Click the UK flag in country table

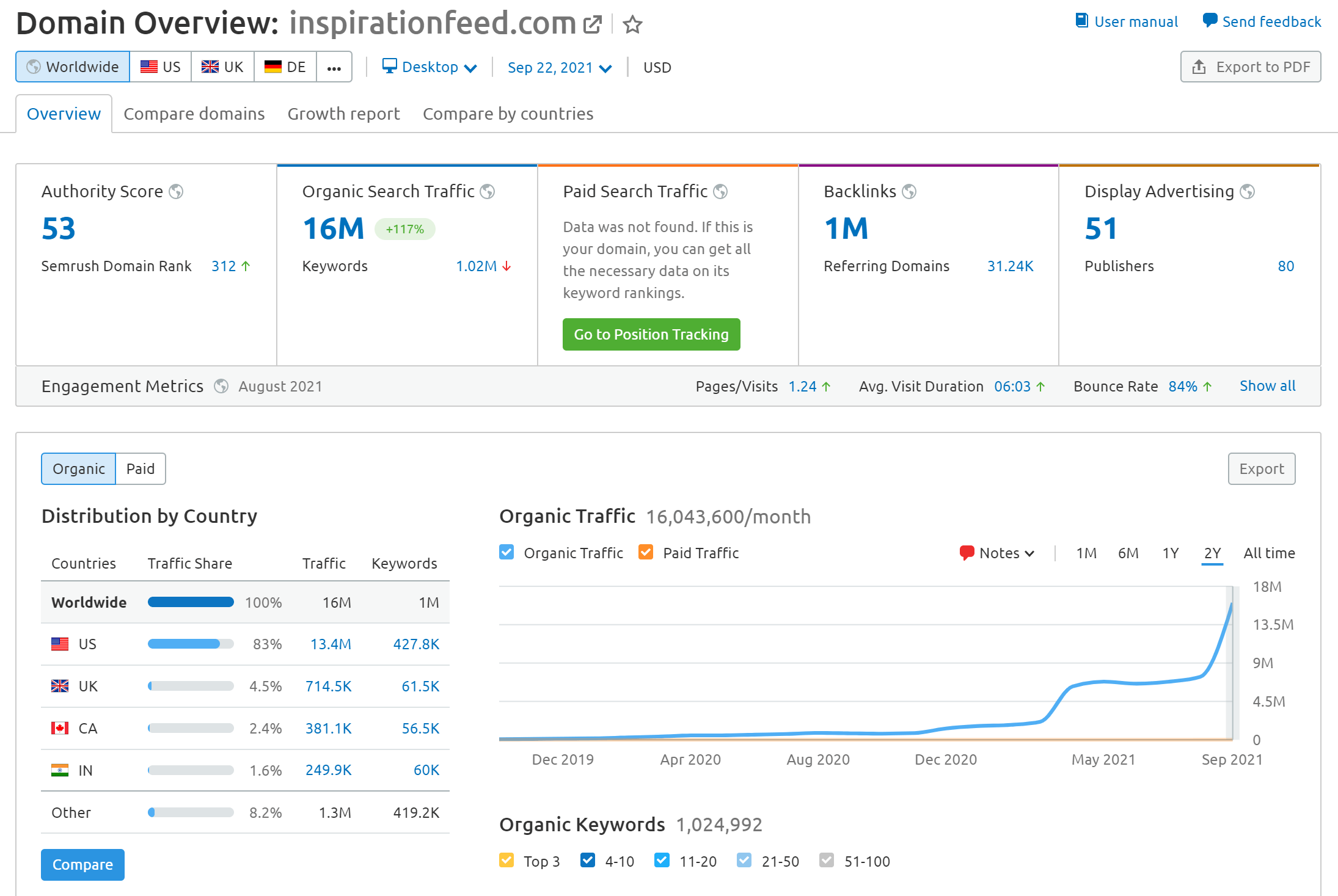point(60,686)
